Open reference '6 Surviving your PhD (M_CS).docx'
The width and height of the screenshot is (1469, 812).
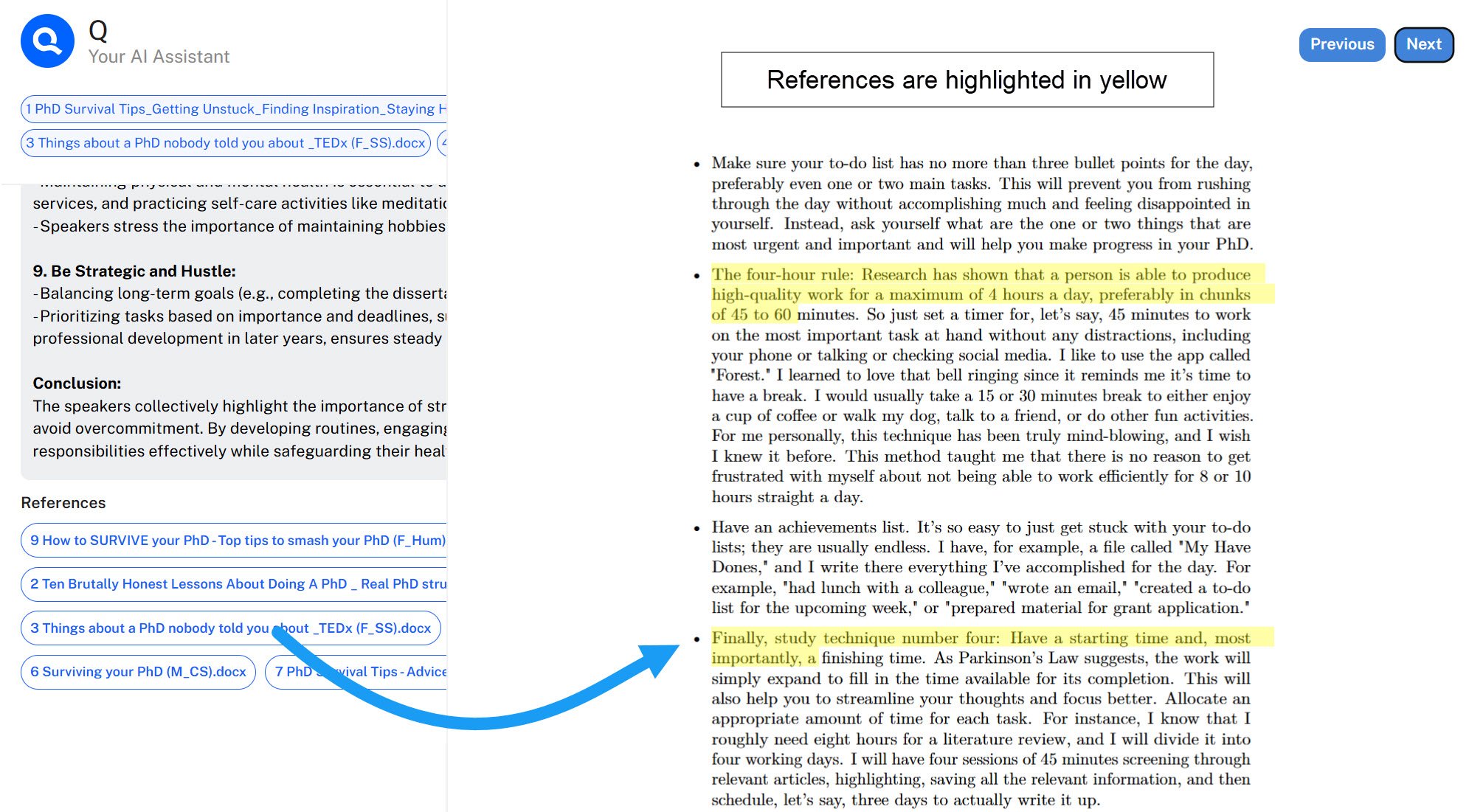click(x=138, y=672)
